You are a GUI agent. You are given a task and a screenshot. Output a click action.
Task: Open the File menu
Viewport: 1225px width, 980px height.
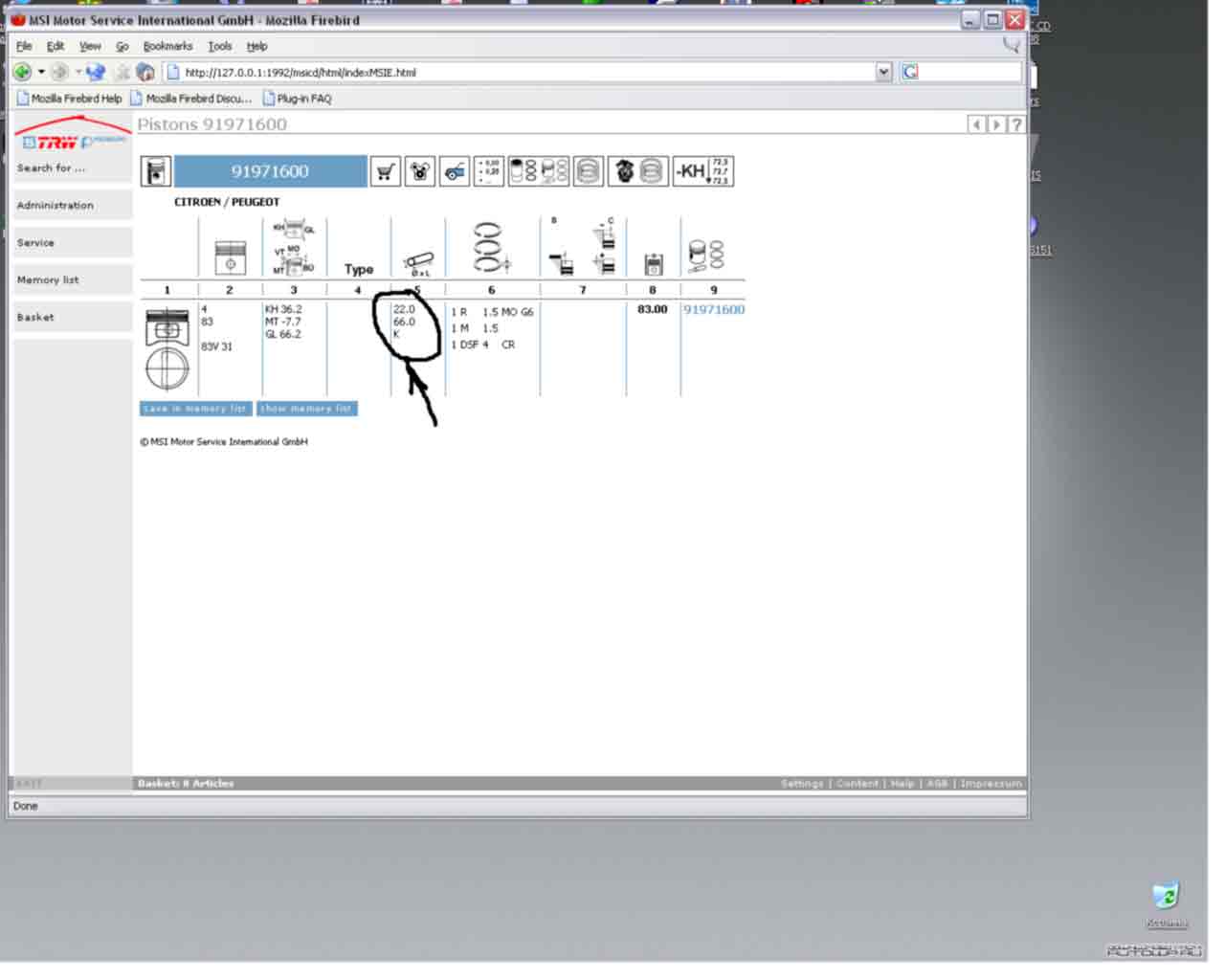coord(24,46)
